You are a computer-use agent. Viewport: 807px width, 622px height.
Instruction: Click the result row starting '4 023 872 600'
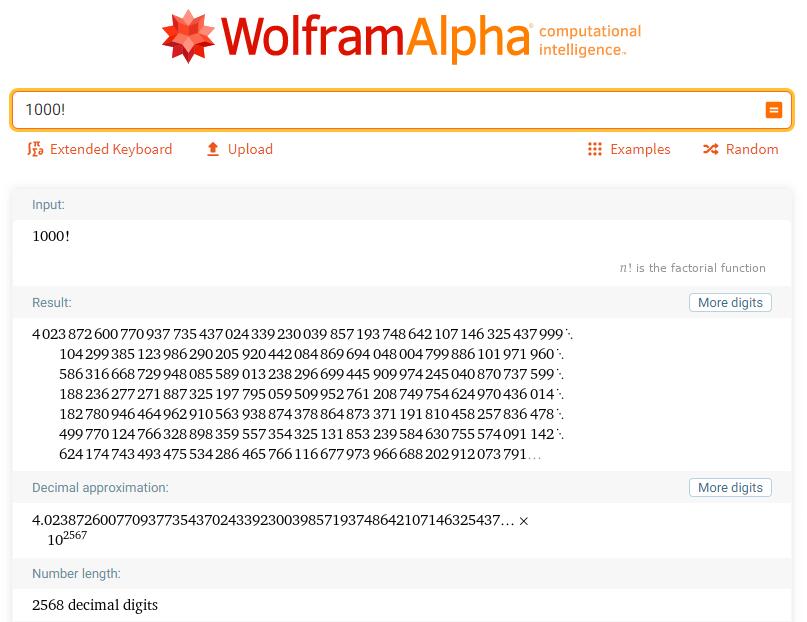tap(302, 334)
